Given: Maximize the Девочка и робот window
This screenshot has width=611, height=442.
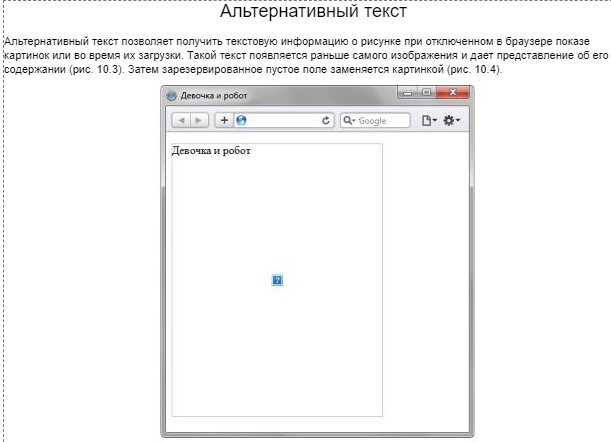Looking at the screenshot, I should 427,93.
